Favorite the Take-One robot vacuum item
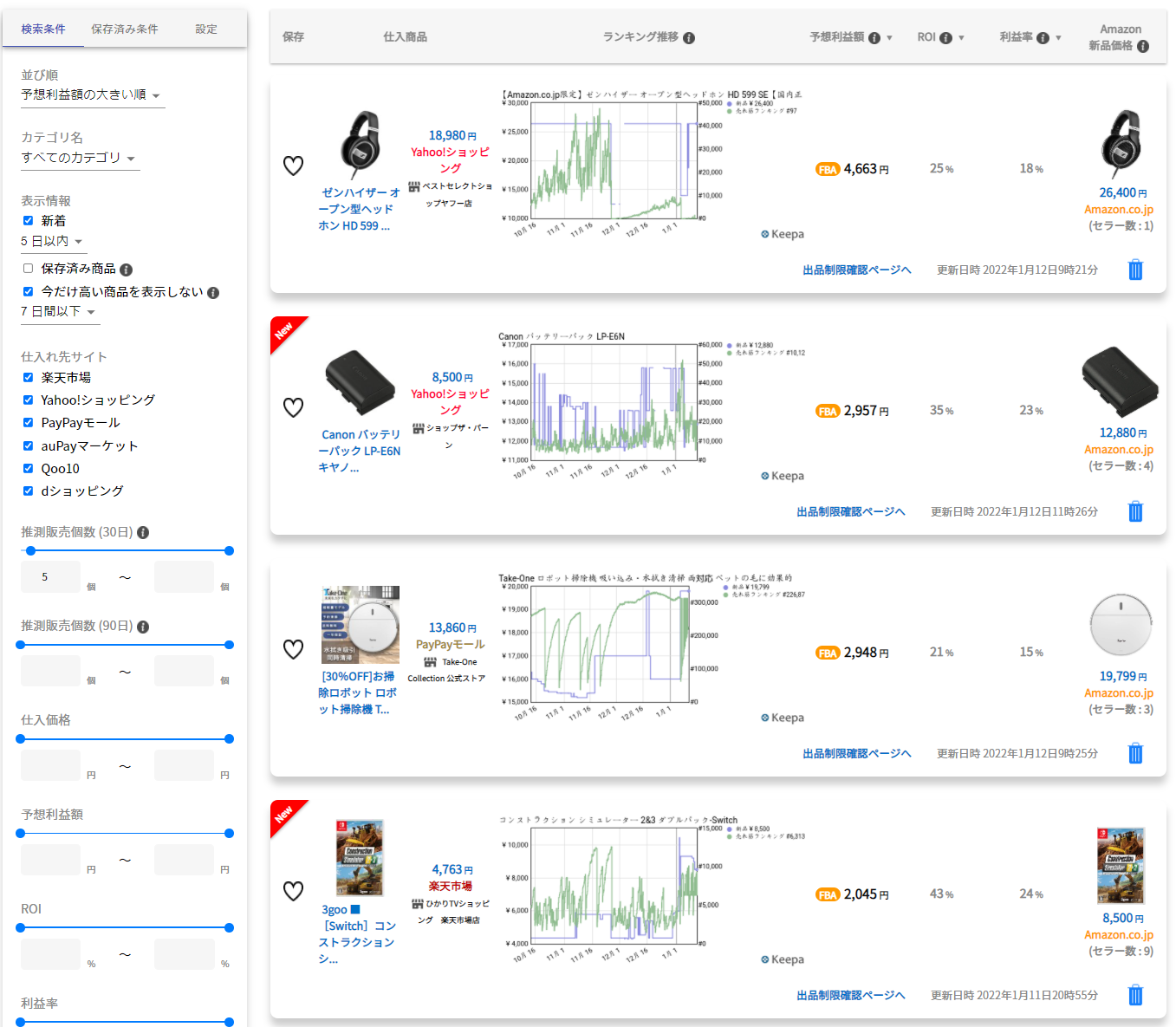 (x=294, y=649)
